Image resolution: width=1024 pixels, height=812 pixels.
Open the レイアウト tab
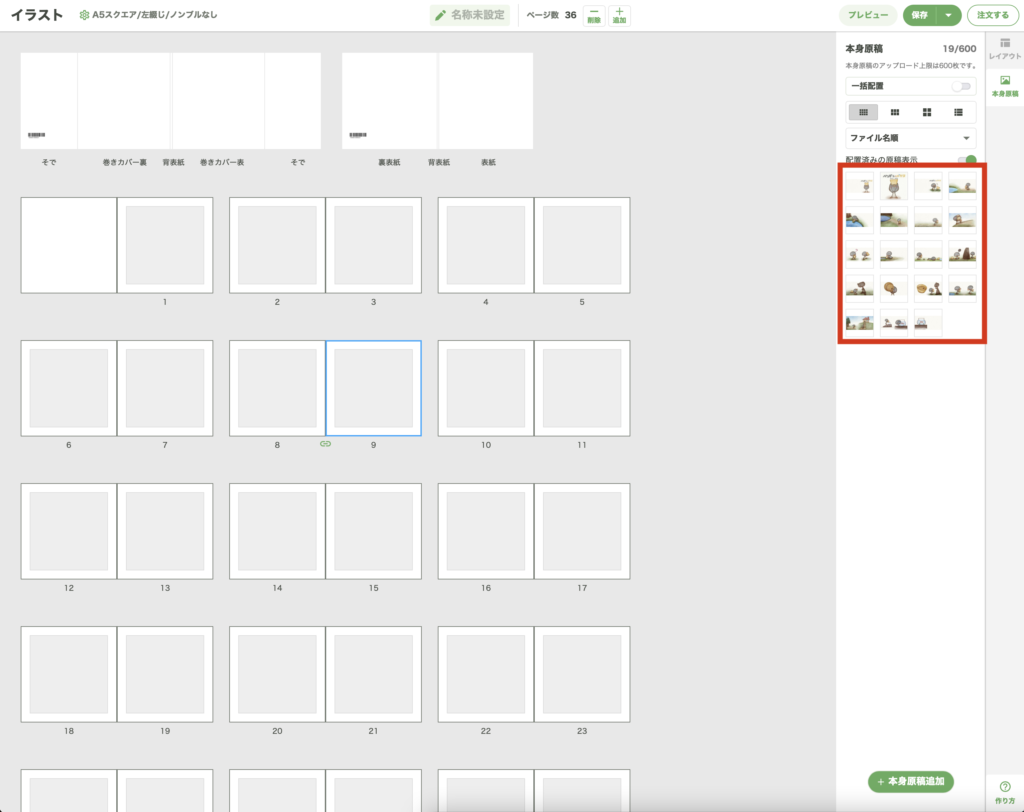(1005, 50)
